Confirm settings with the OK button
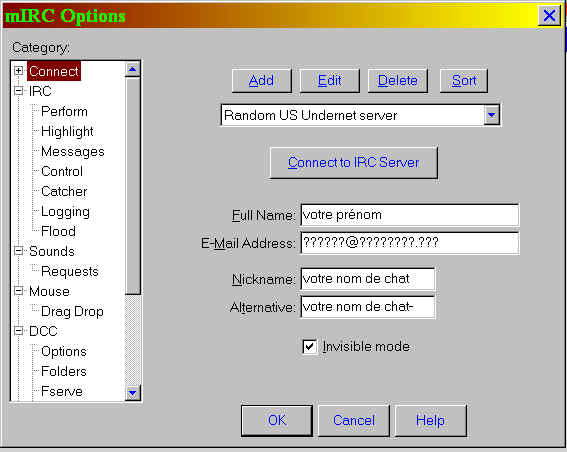567x452 pixels. 277,421
